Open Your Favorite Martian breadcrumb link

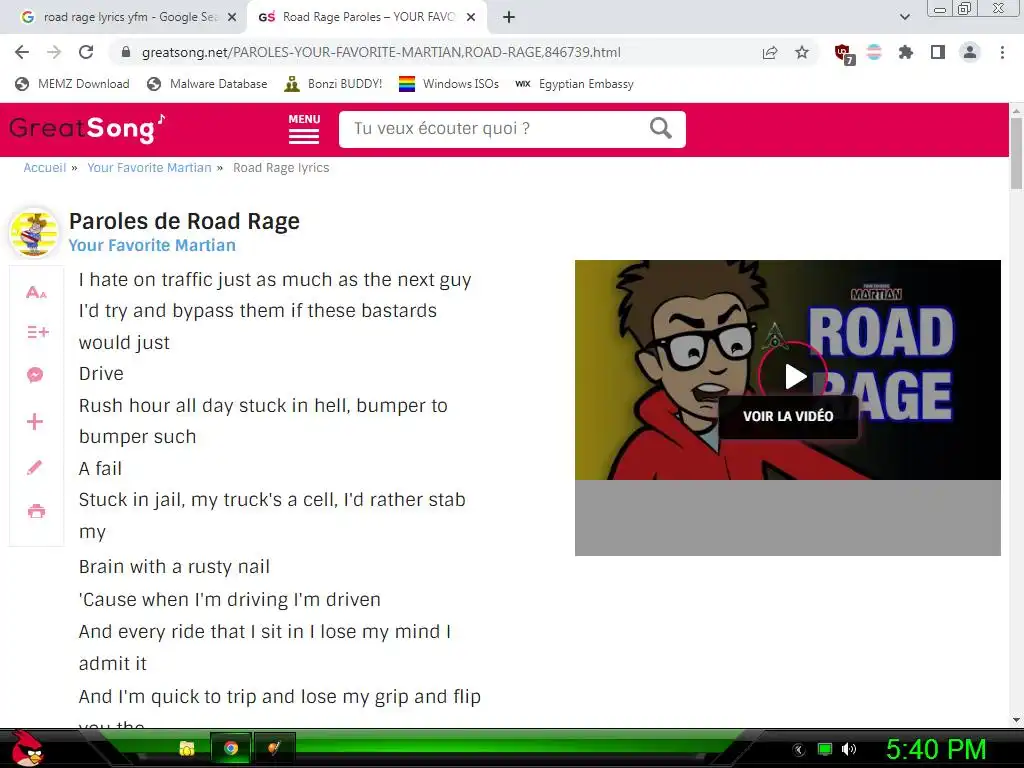150,168
